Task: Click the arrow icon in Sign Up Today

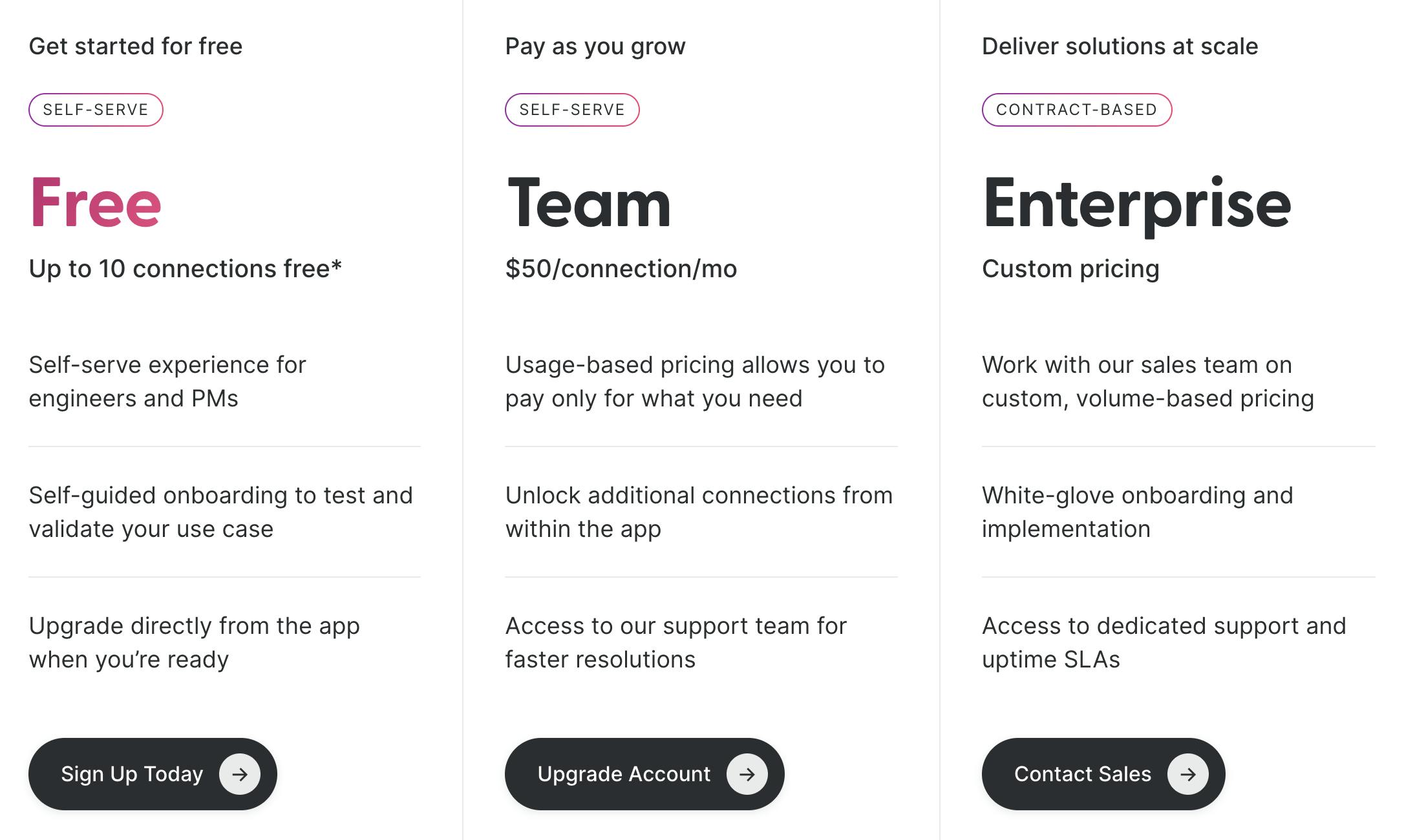Action: 240,774
